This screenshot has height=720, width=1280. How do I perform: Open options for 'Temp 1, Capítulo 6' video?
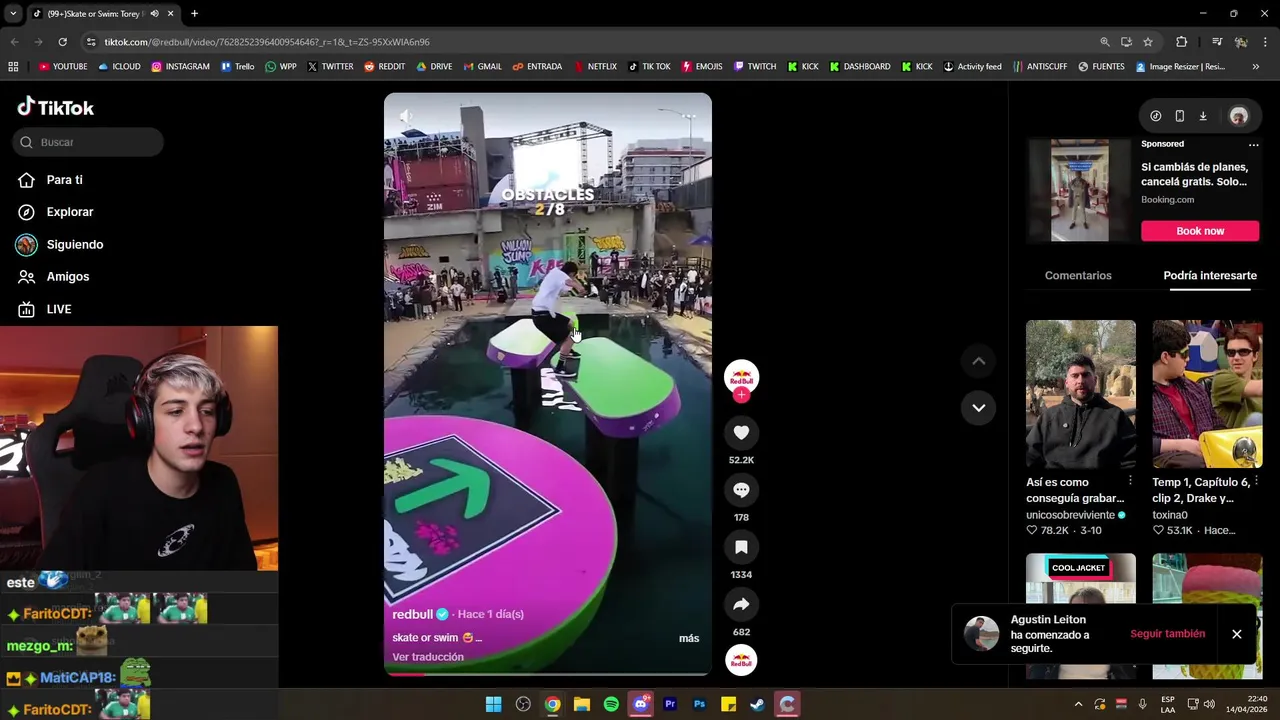tap(1257, 482)
